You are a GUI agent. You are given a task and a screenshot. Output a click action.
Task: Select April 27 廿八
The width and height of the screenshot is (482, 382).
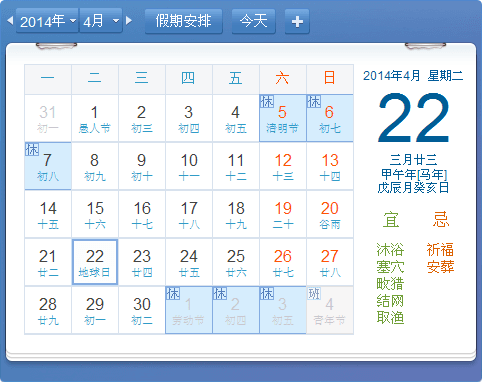(x=330, y=262)
